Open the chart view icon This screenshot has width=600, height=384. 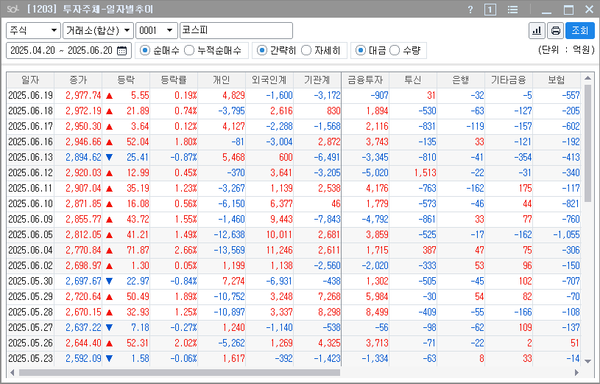[x=537, y=31]
